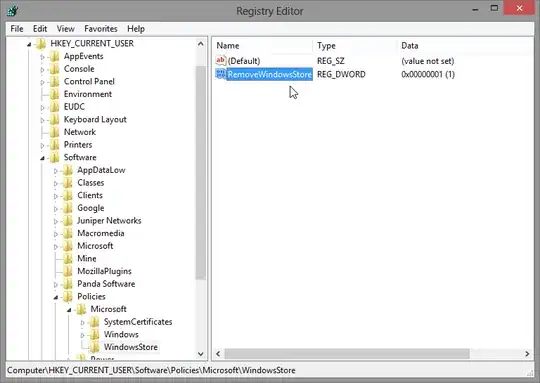This screenshot has width=540, height=383.
Task: Open the View menu
Action: click(65, 29)
